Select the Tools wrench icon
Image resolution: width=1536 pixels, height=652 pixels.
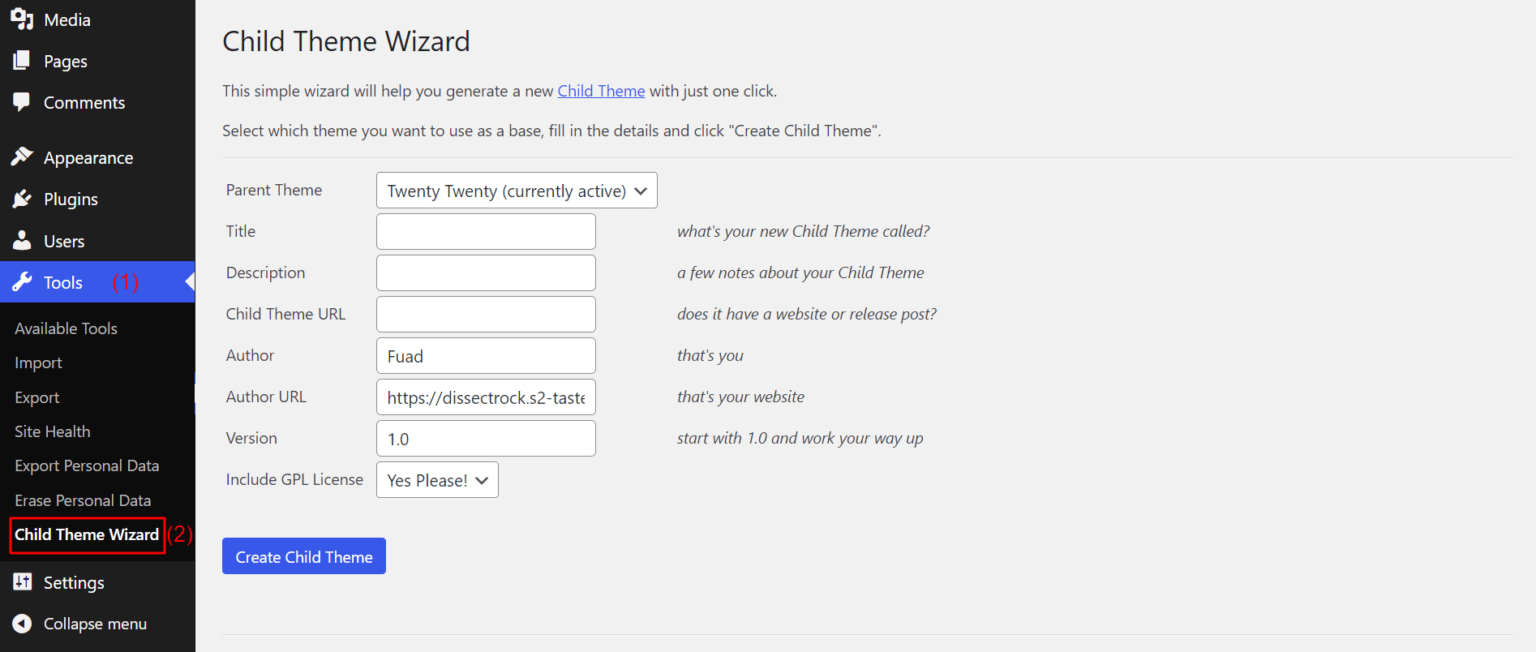(x=22, y=282)
